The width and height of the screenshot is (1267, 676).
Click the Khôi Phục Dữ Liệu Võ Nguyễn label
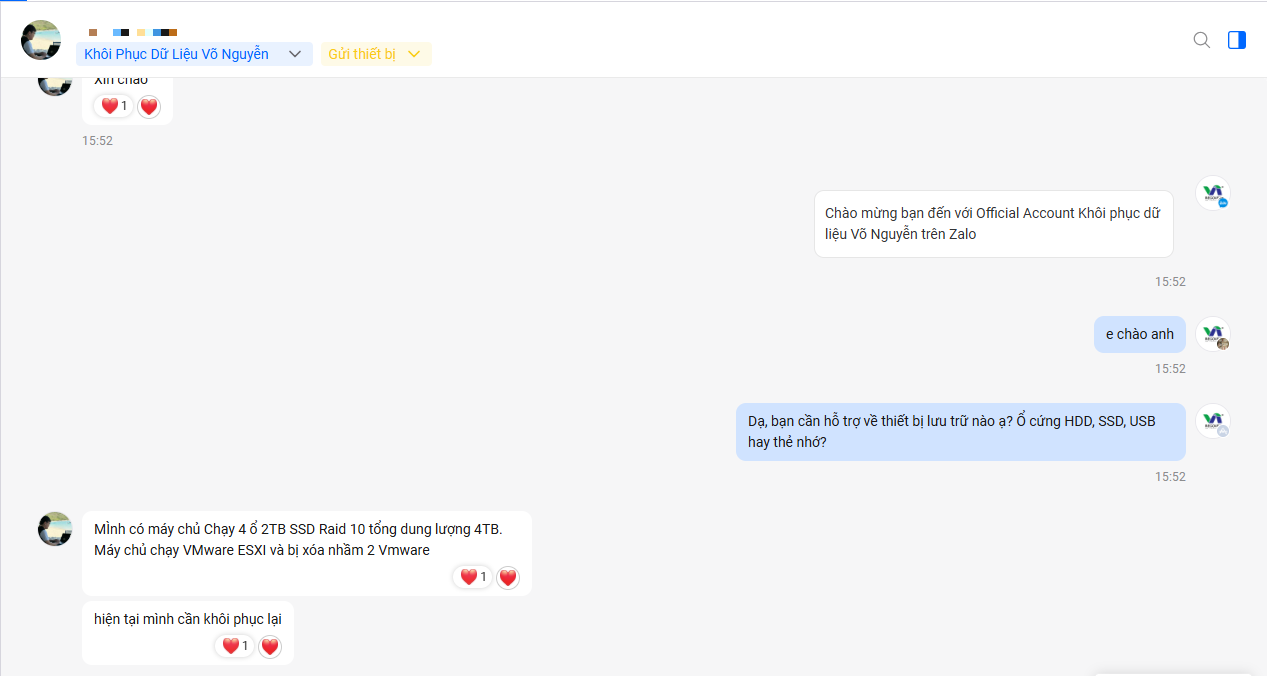pyautogui.click(x=176, y=54)
